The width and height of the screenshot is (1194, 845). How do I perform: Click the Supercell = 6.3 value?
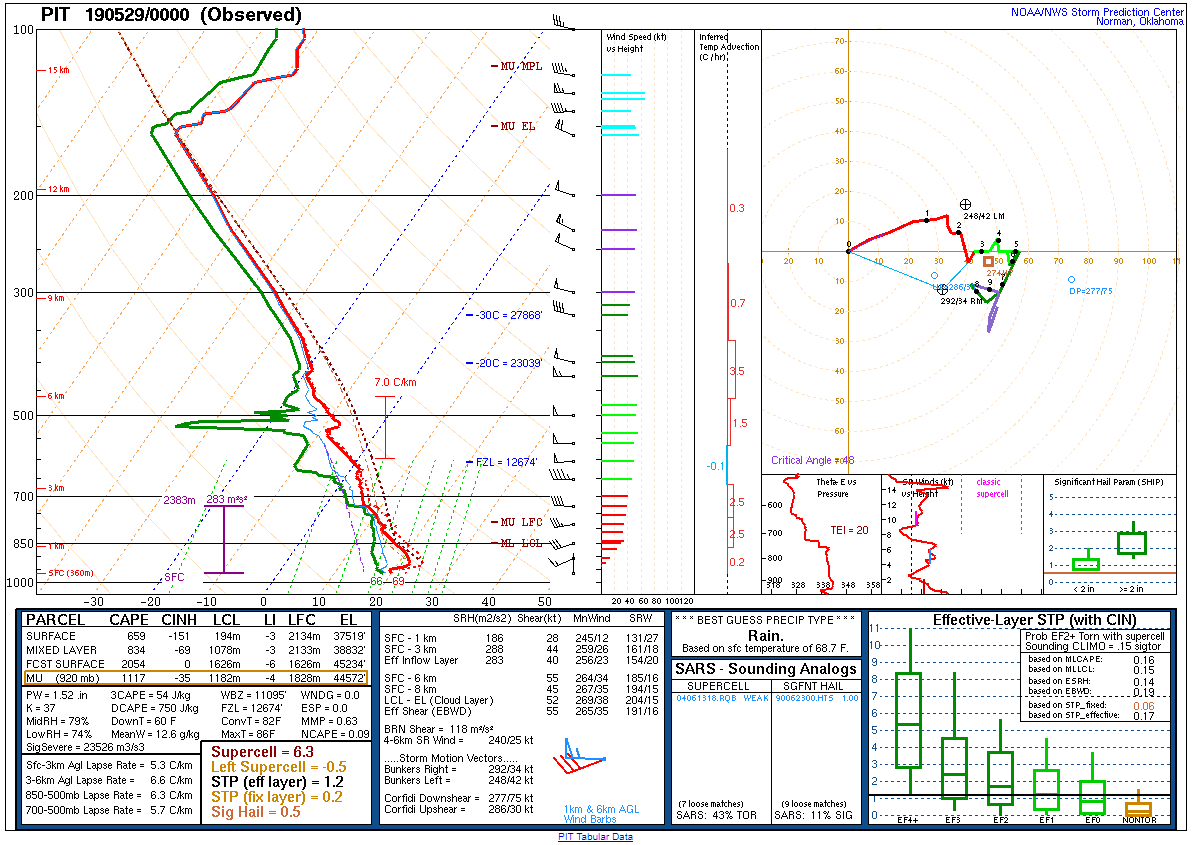(x=263, y=752)
